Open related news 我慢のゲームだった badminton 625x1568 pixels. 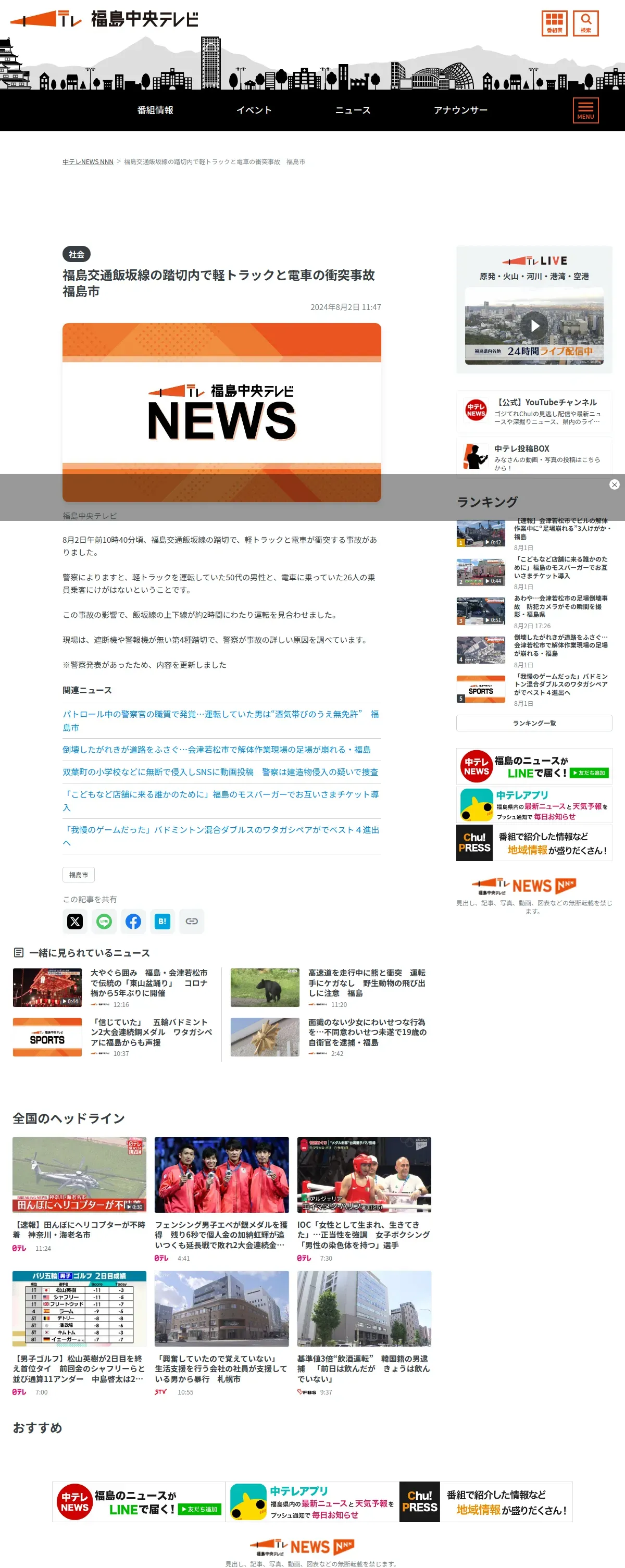click(221, 836)
